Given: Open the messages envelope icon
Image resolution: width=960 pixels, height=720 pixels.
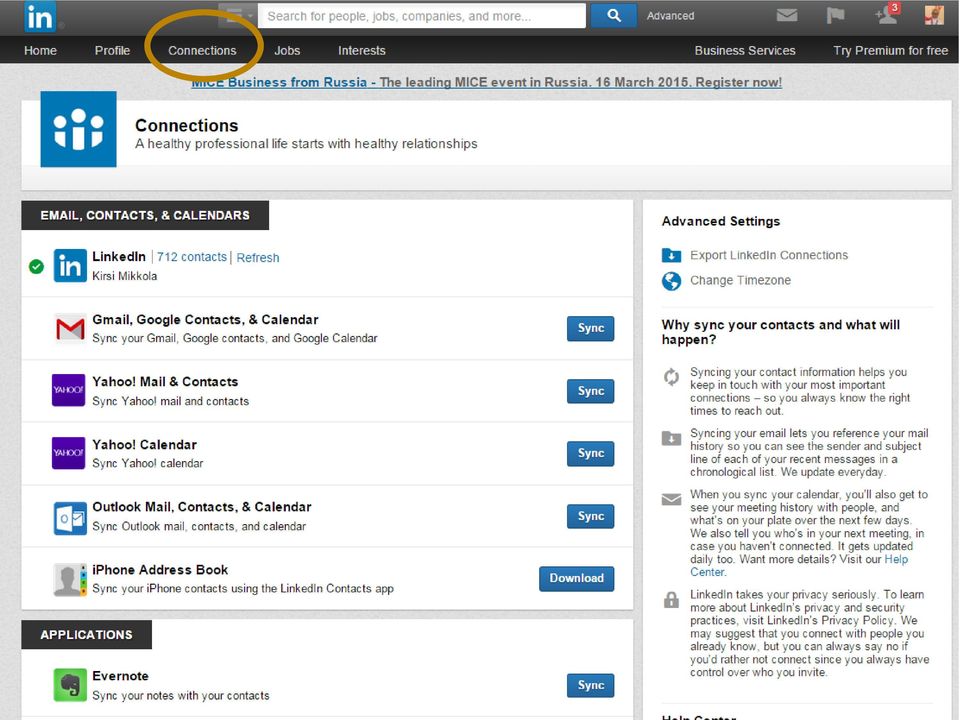Looking at the screenshot, I should tap(787, 15).
